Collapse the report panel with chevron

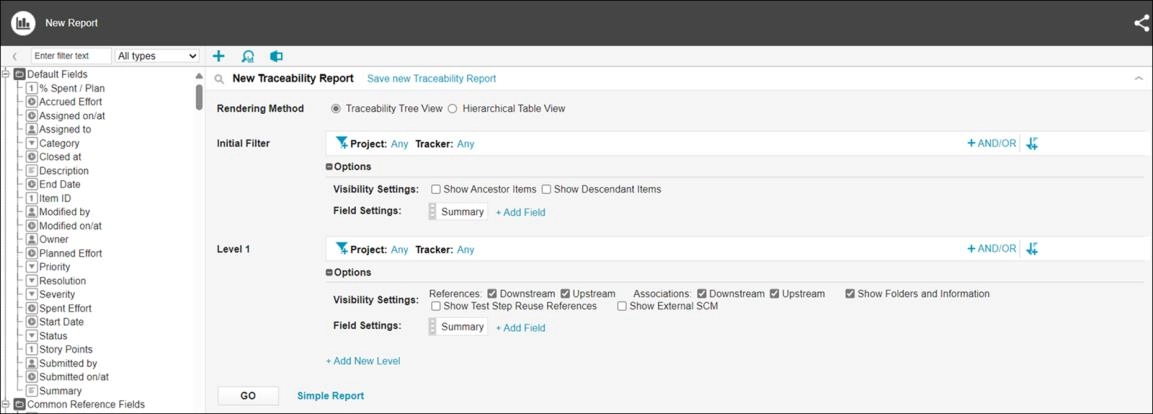1138,79
